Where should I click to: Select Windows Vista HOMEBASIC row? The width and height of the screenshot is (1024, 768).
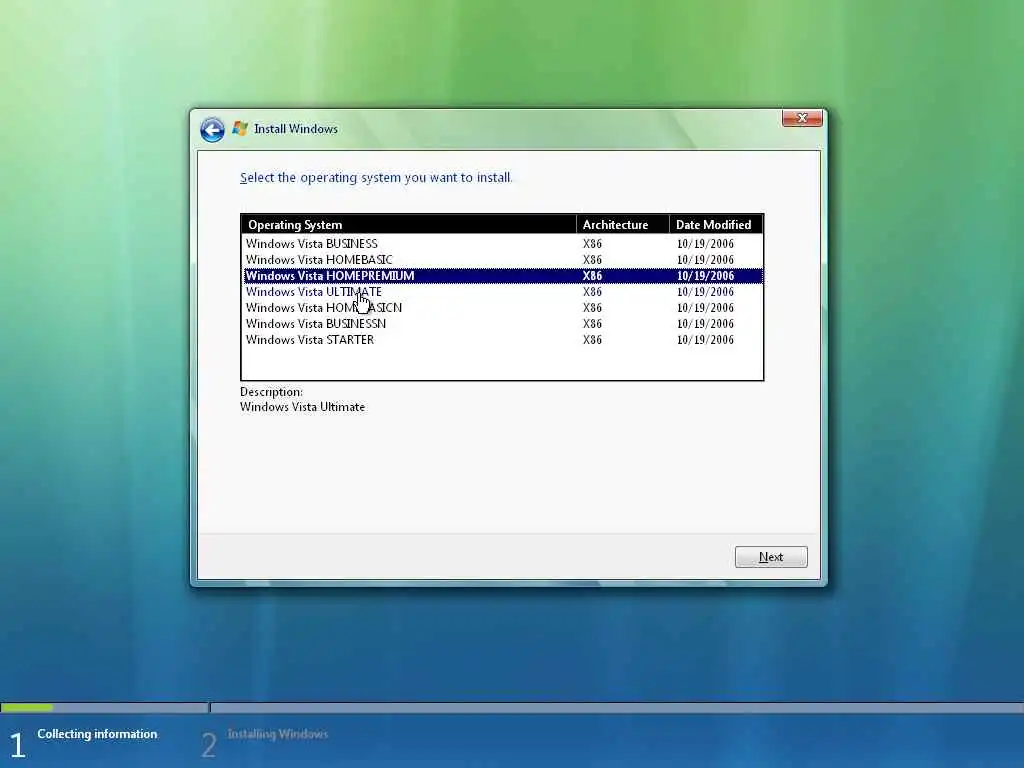click(x=502, y=260)
